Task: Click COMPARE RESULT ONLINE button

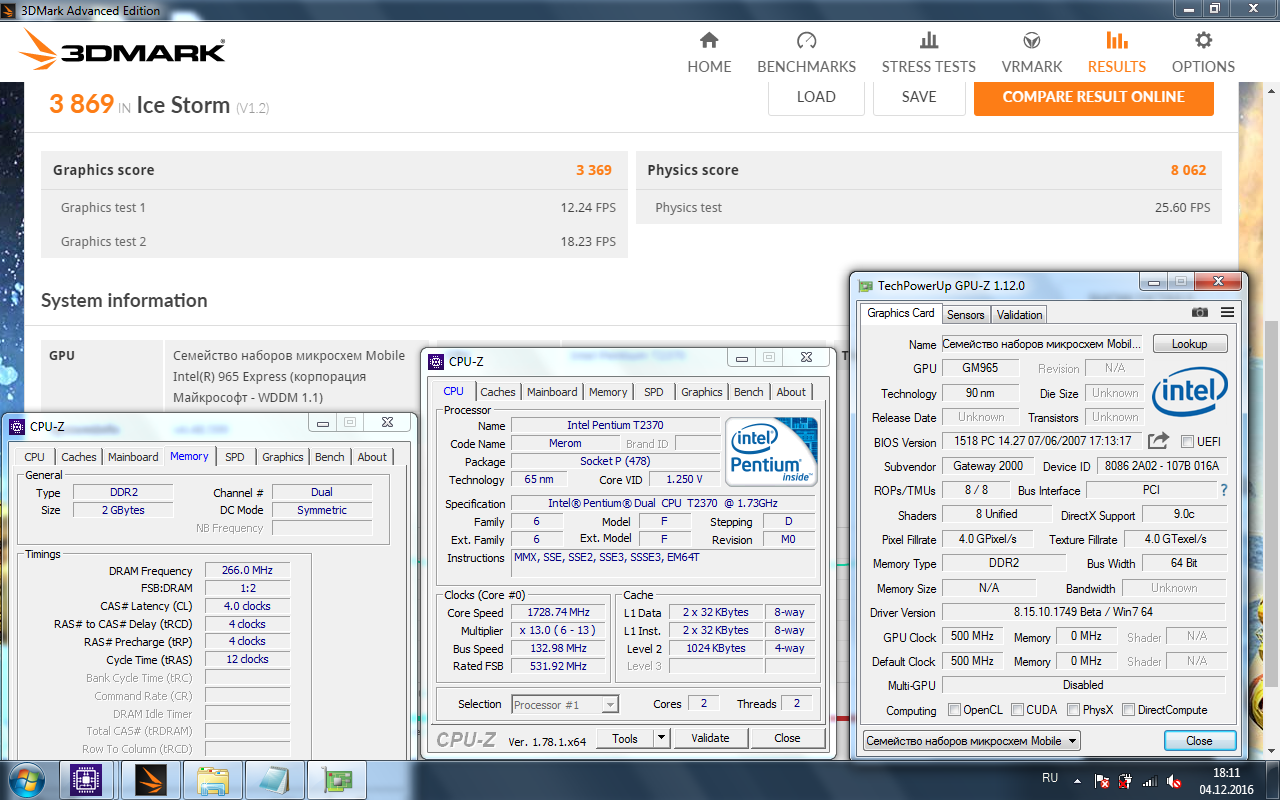Action: click(1094, 97)
